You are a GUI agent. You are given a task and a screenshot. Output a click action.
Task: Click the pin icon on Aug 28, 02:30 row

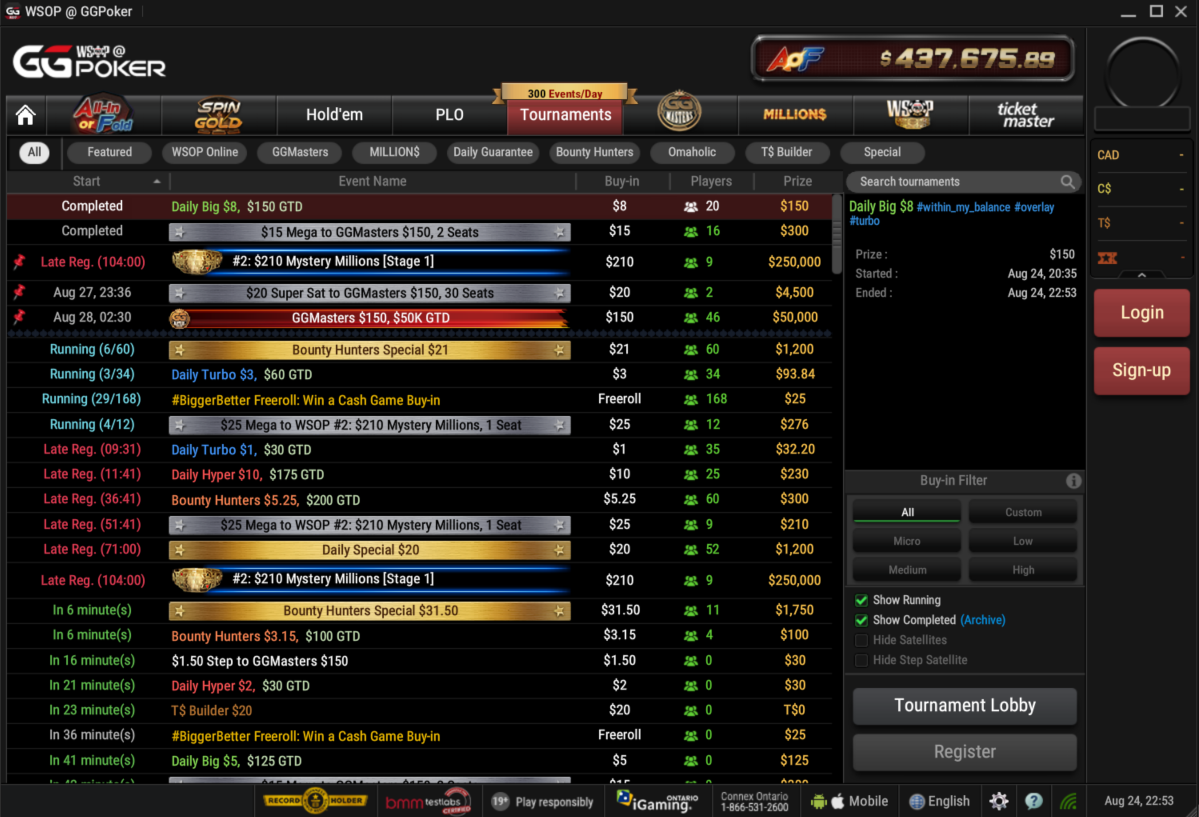click(x=19, y=316)
